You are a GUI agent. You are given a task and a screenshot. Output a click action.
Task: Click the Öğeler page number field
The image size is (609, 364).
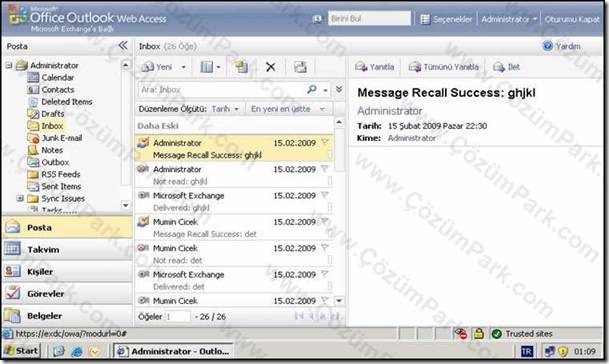(x=178, y=317)
